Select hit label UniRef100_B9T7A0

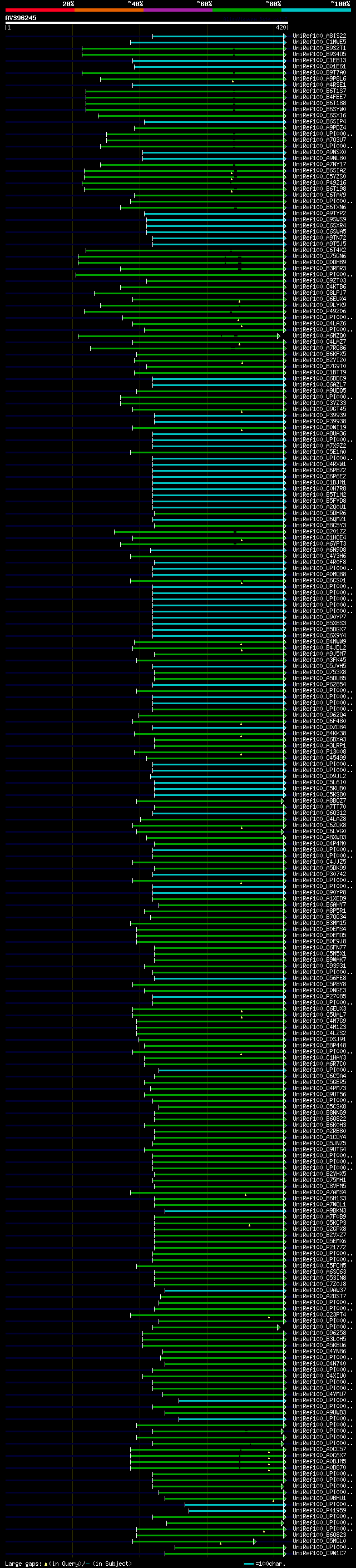(x=319, y=72)
